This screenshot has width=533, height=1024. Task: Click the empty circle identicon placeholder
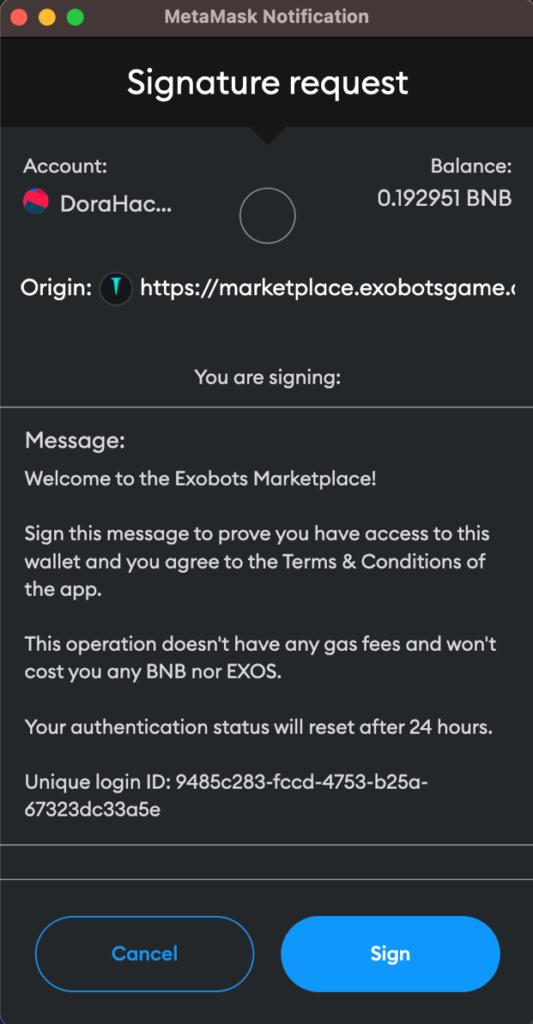267,216
